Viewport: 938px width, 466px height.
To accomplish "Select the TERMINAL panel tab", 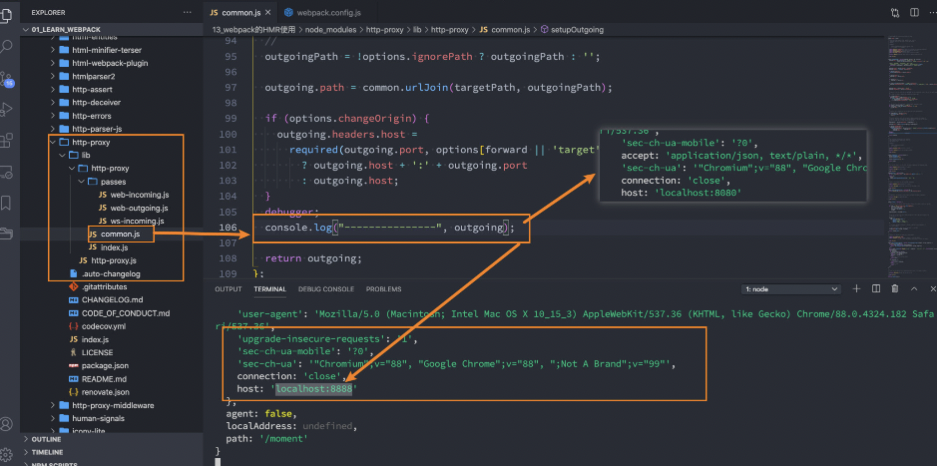I will pyautogui.click(x=270, y=289).
